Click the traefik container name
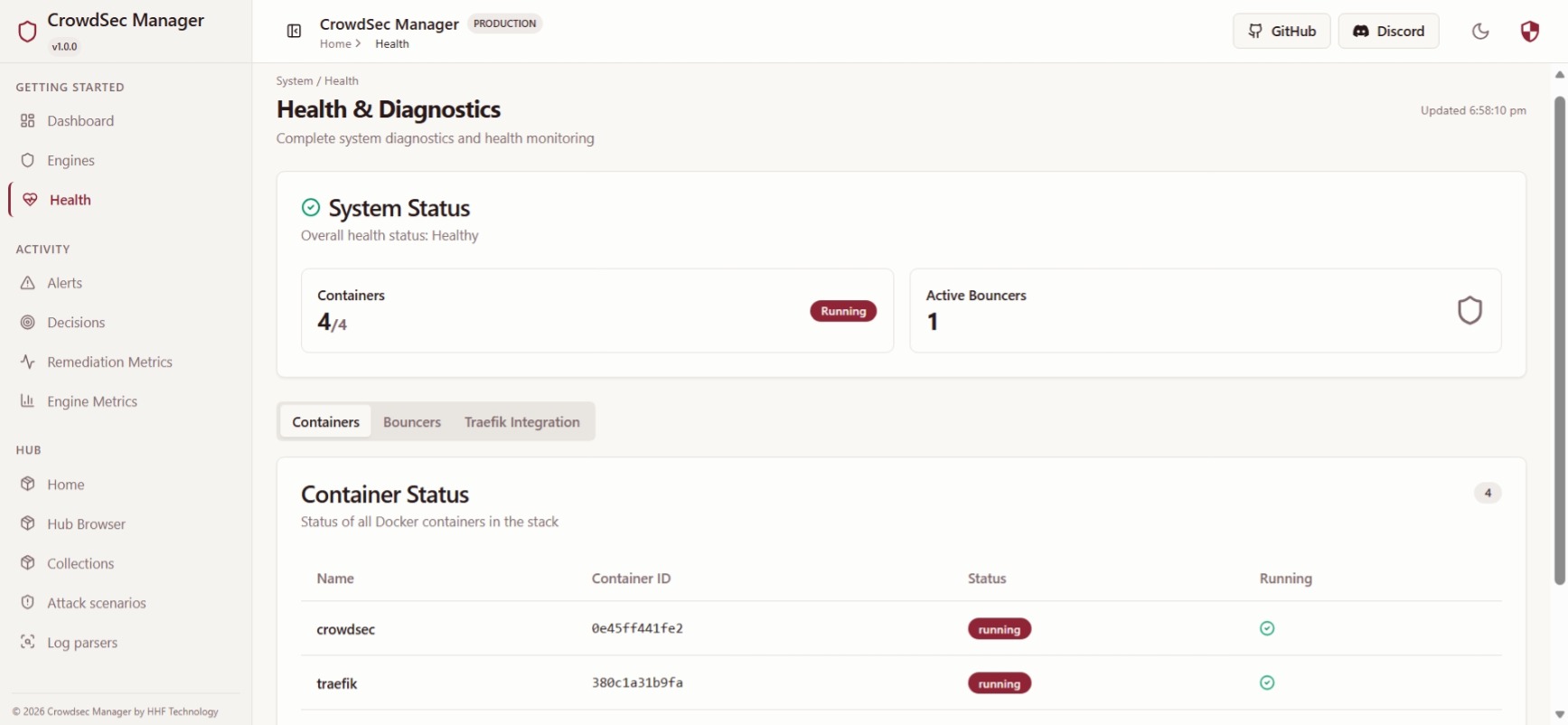 click(337, 683)
